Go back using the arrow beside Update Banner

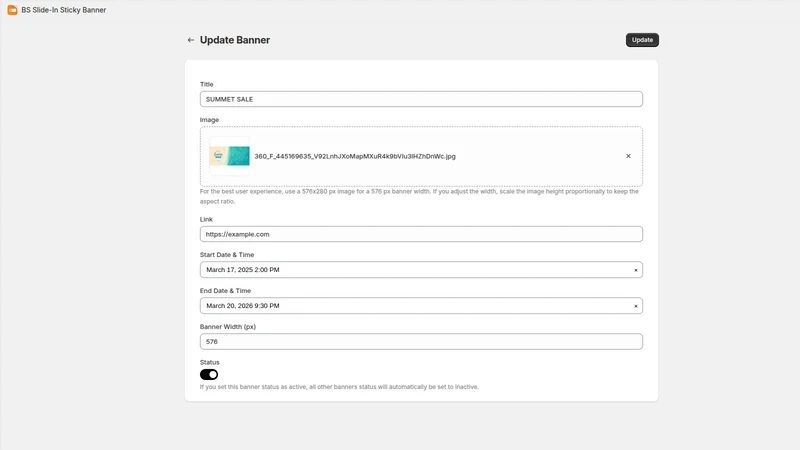[x=191, y=40]
